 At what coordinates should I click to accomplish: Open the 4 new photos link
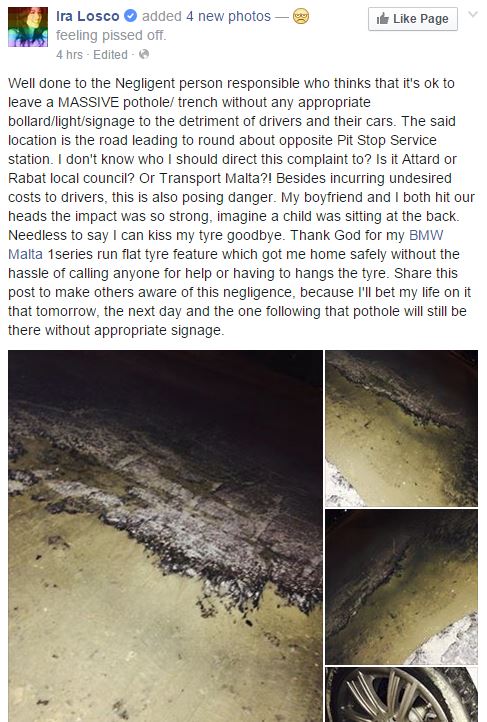[228, 16]
